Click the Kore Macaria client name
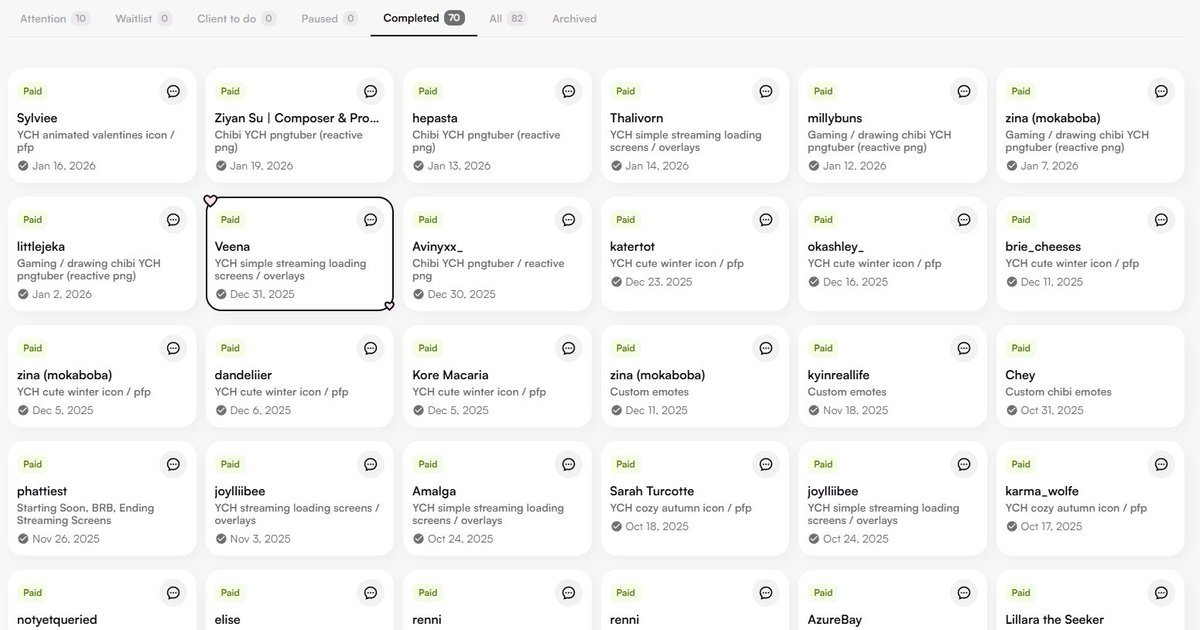1200x630 pixels. (x=450, y=375)
